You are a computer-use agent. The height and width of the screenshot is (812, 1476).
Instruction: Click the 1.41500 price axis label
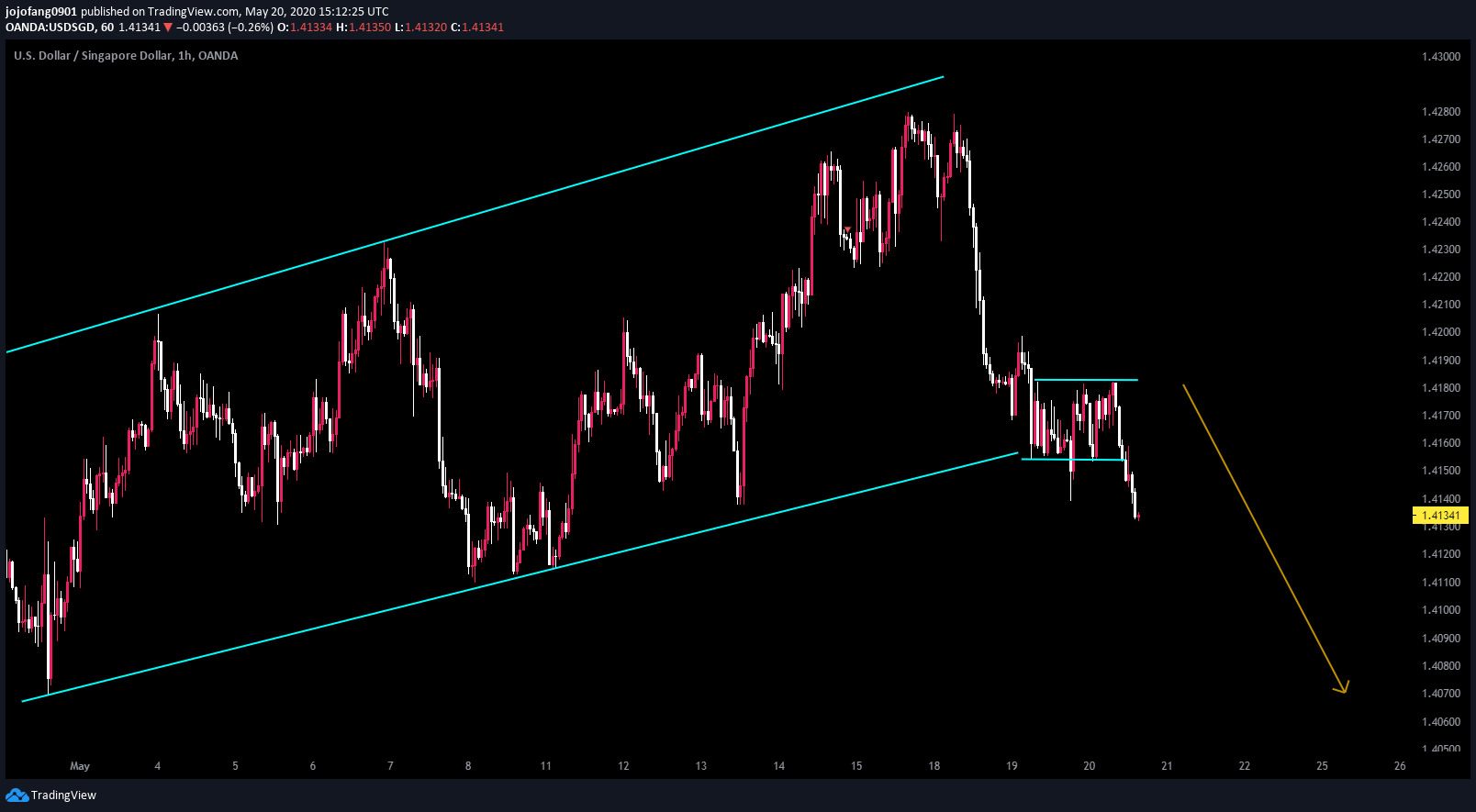[x=1441, y=471]
